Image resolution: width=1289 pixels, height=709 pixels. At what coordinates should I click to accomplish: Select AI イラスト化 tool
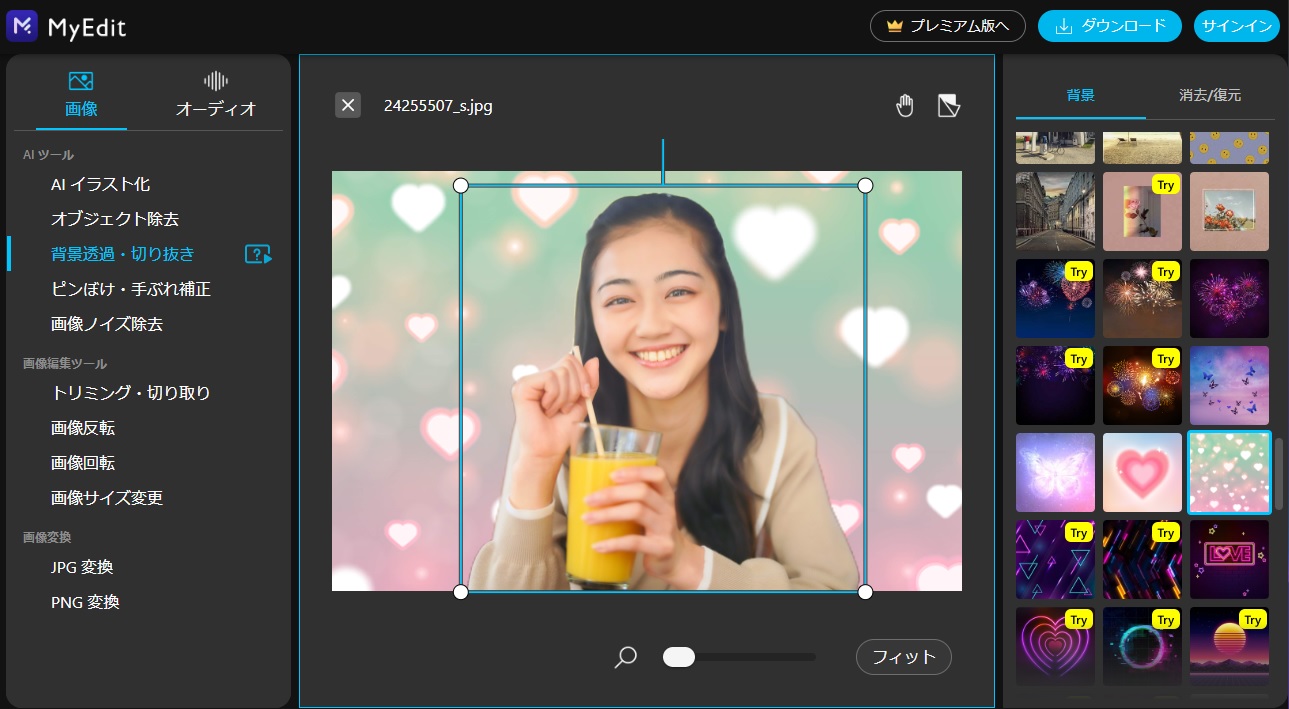pos(101,184)
